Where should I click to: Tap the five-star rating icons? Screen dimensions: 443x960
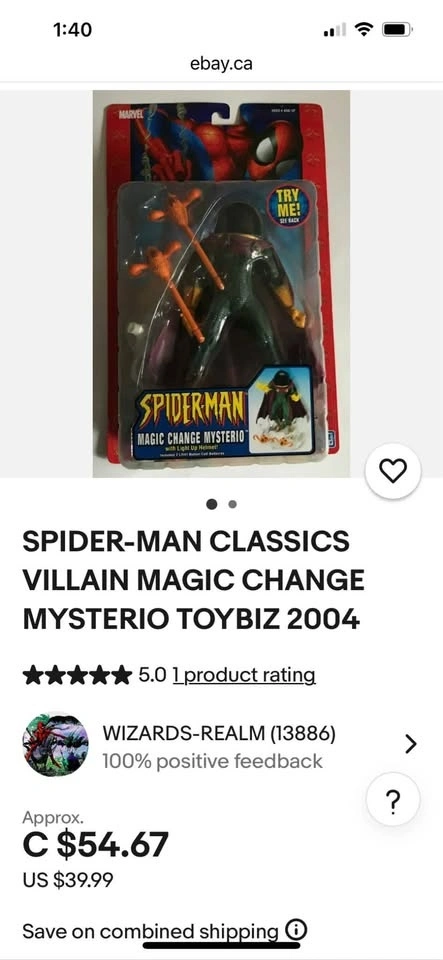tap(77, 675)
